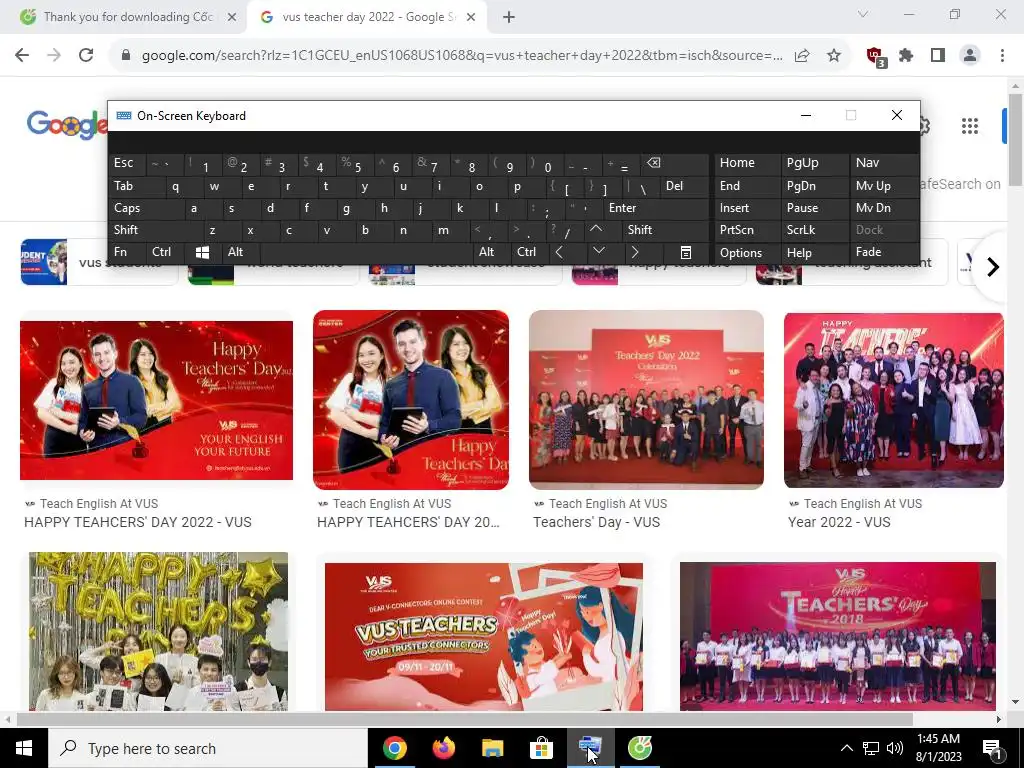Select the vus teacher day 2022 tab
The width and height of the screenshot is (1024, 768).
[x=368, y=17]
